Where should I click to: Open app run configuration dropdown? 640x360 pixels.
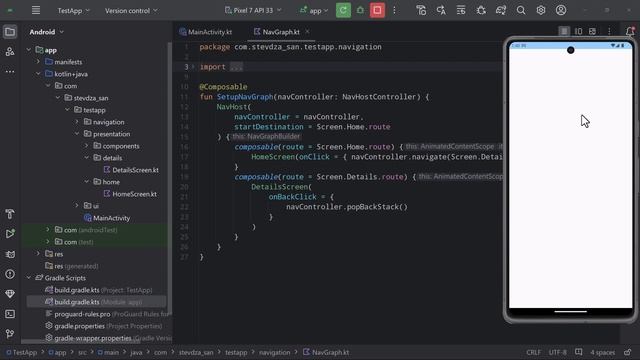[x=314, y=11]
